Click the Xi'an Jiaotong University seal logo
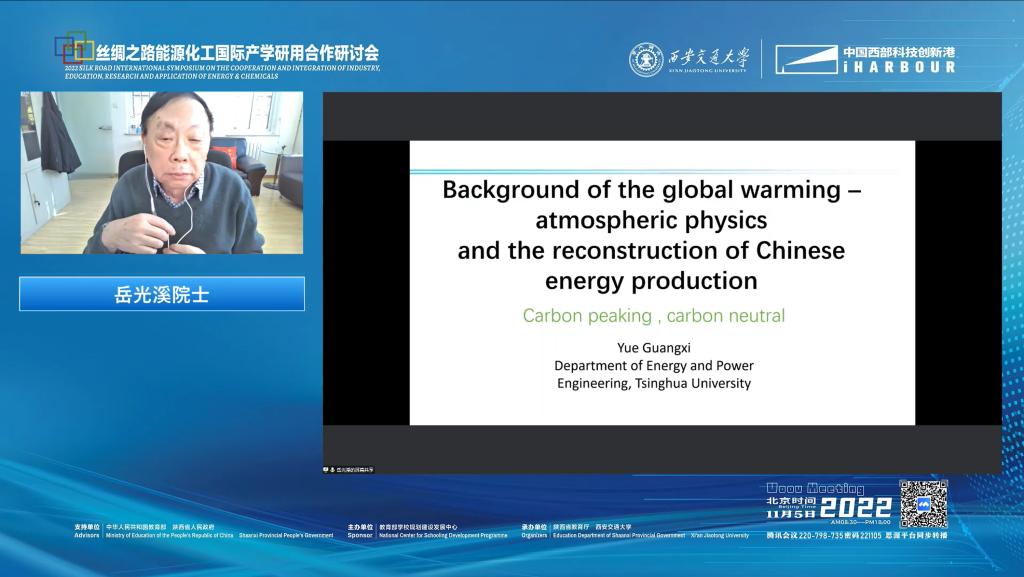The image size is (1024, 577). pos(646,59)
